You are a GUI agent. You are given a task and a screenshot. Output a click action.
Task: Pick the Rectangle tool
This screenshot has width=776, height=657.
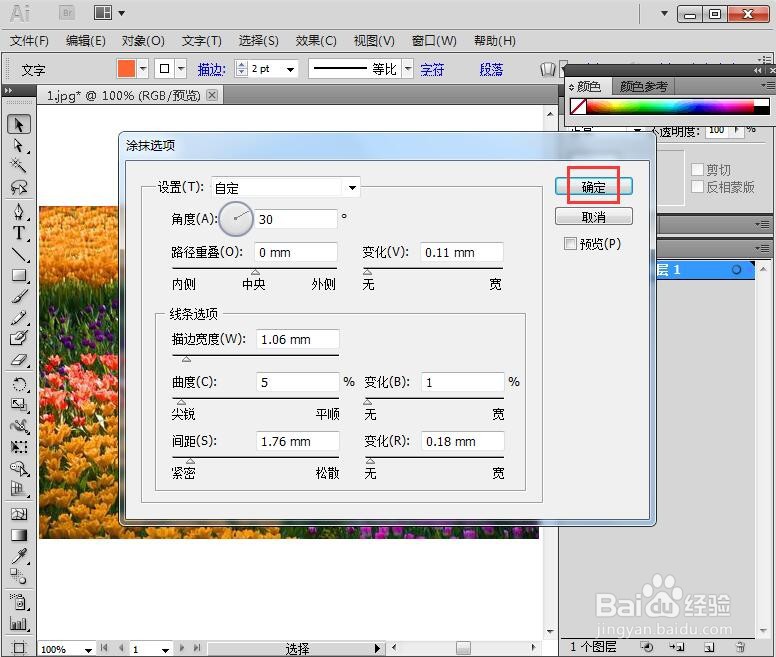click(19, 275)
